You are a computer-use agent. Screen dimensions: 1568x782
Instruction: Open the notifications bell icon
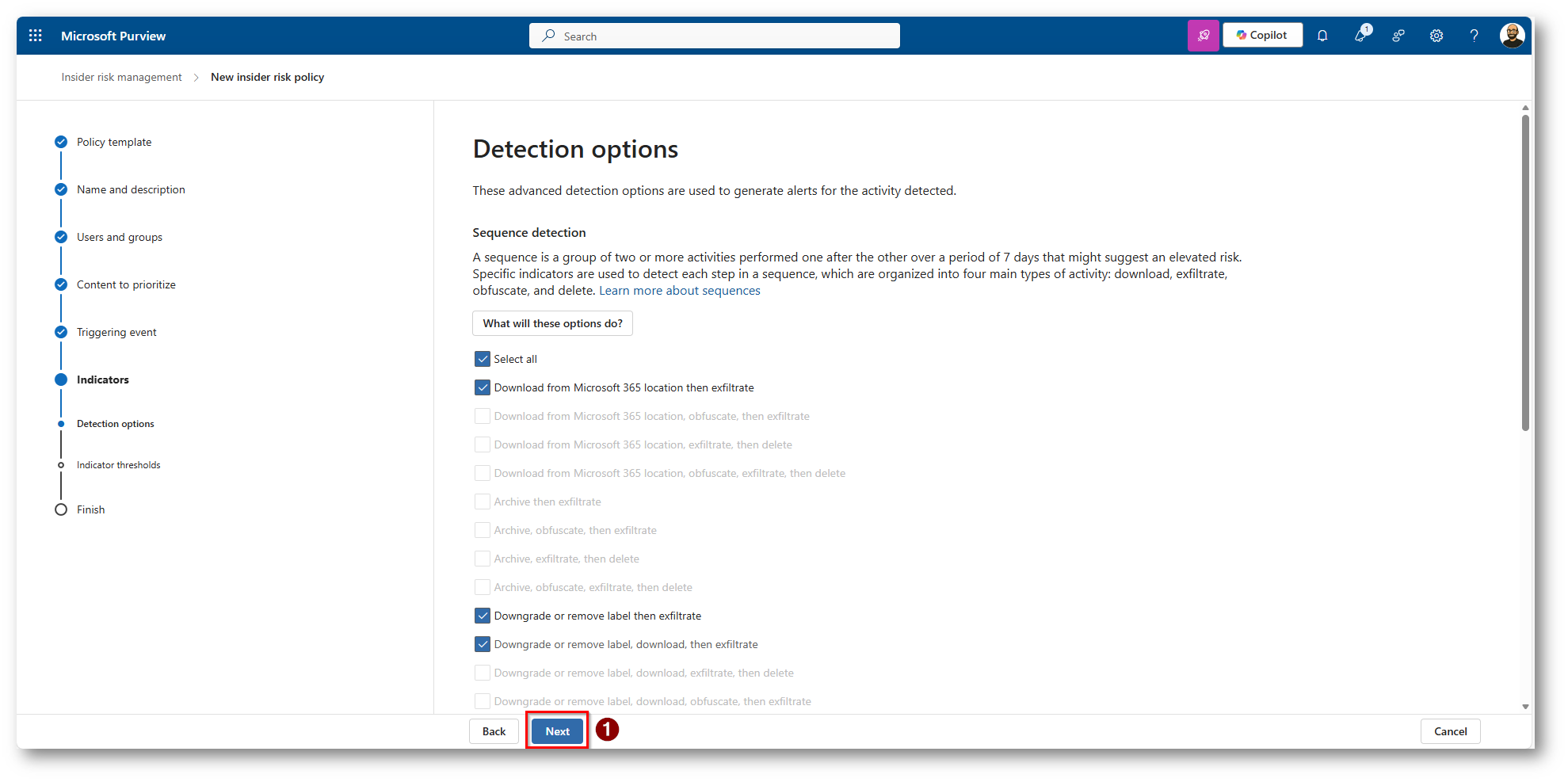pos(1322,36)
